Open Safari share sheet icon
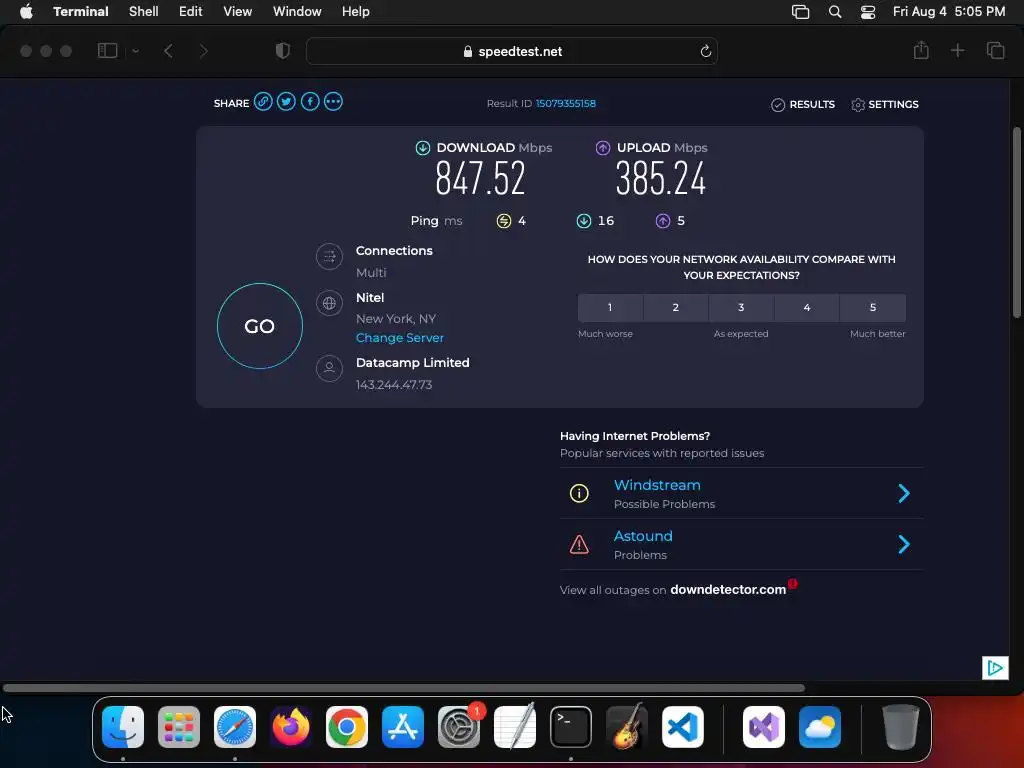 coord(921,50)
